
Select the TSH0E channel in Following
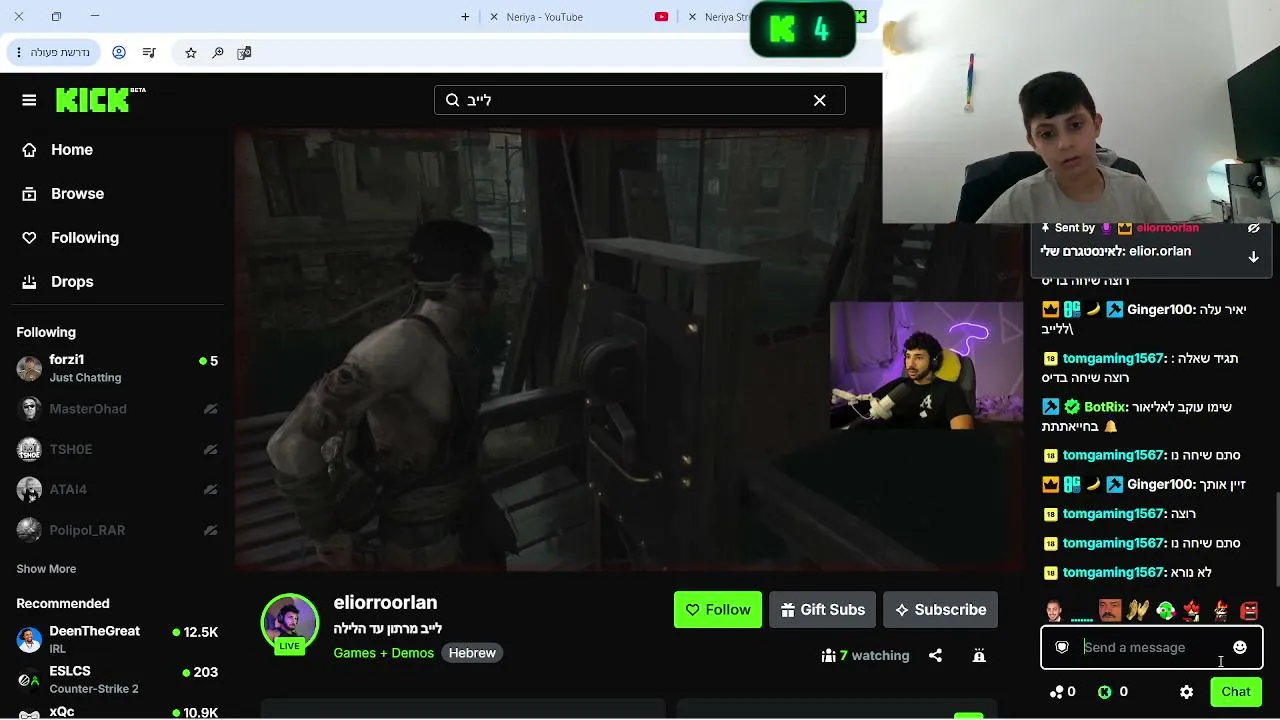[117, 450]
